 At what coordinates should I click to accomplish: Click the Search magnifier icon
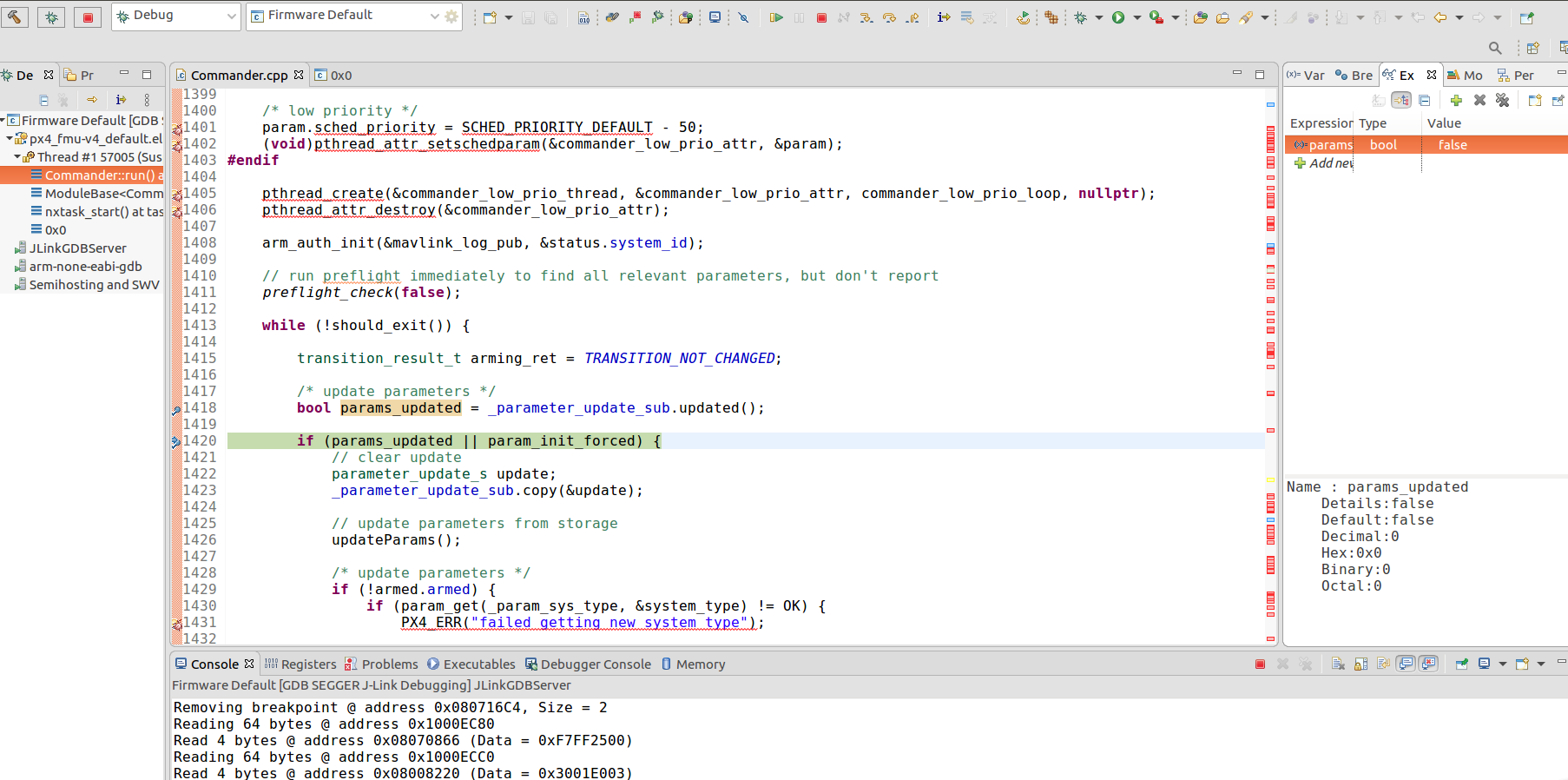click(1494, 48)
